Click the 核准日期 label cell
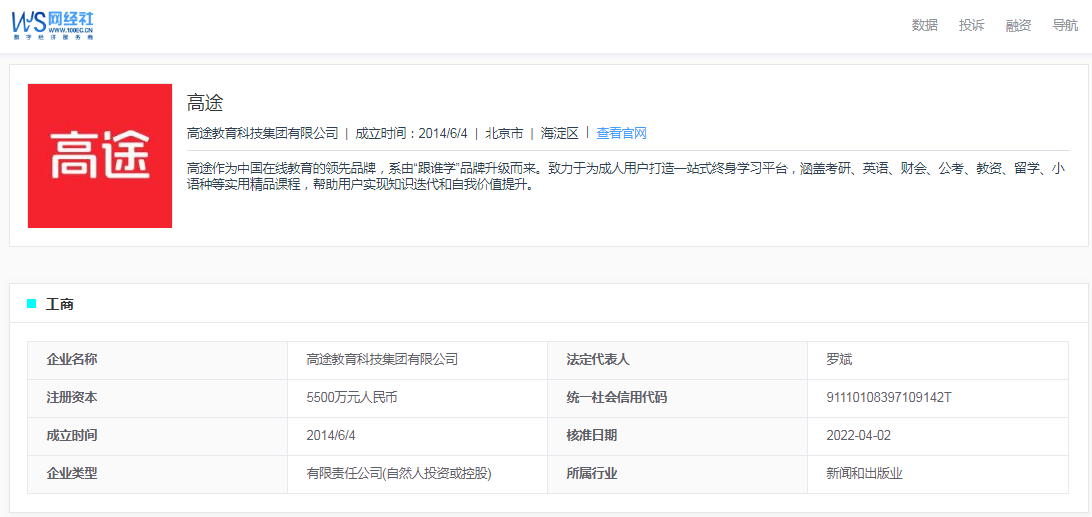 click(x=678, y=435)
